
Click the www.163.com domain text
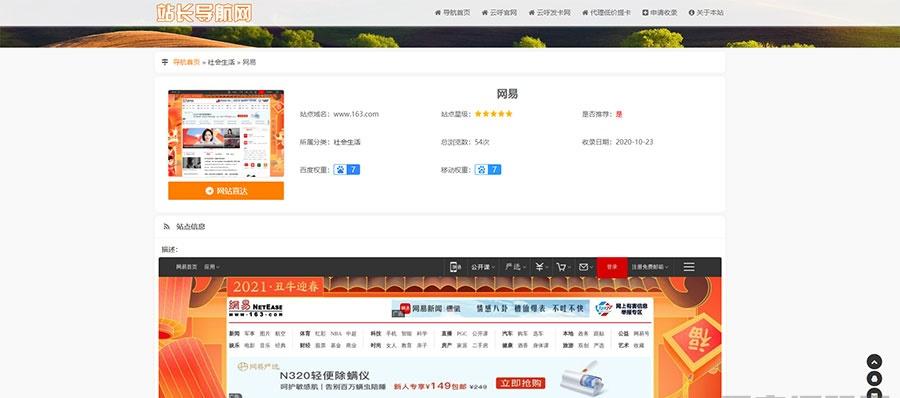tap(356, 114)
